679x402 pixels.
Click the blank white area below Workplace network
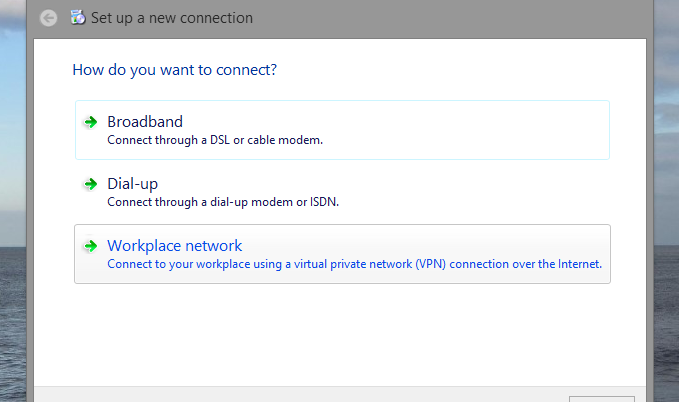(x=340, y=335)
